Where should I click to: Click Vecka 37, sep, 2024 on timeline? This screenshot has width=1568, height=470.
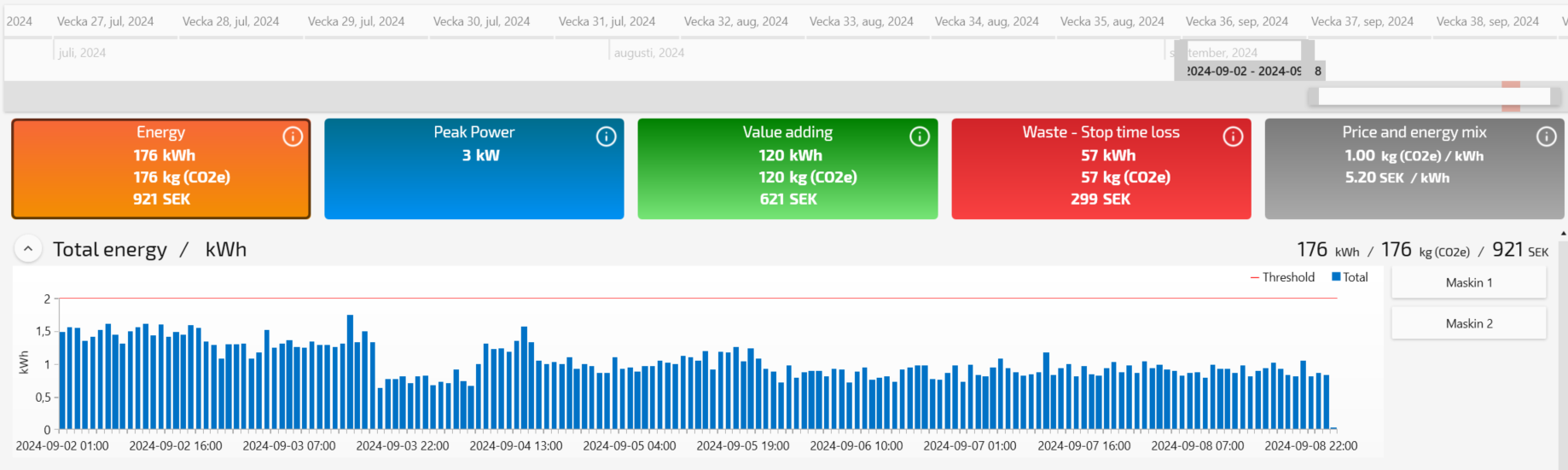tap(1362, 21)
